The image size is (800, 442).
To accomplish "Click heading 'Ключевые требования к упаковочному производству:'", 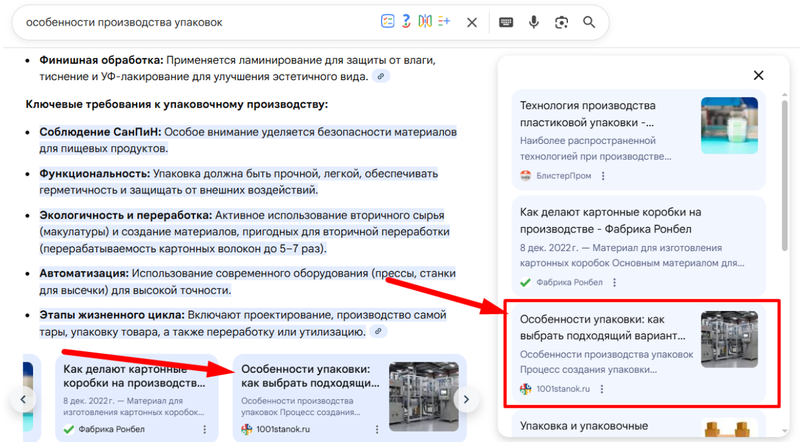I will click(177, 104).
